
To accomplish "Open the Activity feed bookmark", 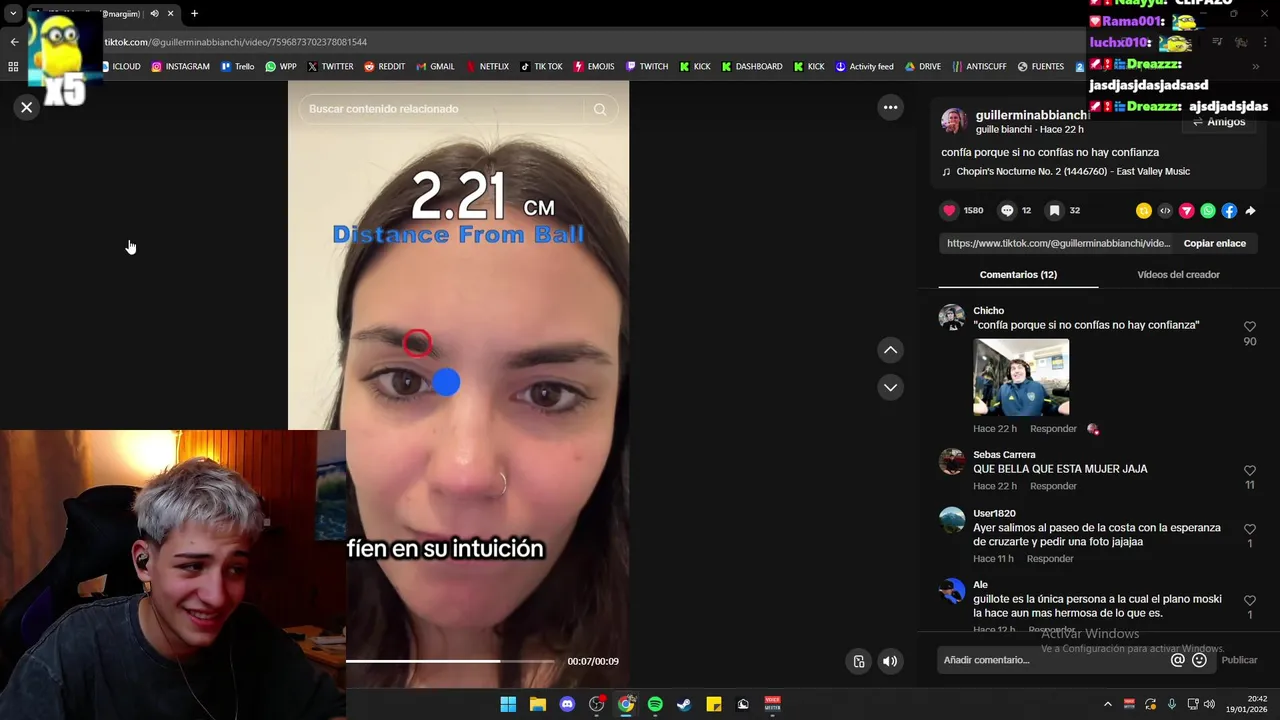I will coord(864,67).
